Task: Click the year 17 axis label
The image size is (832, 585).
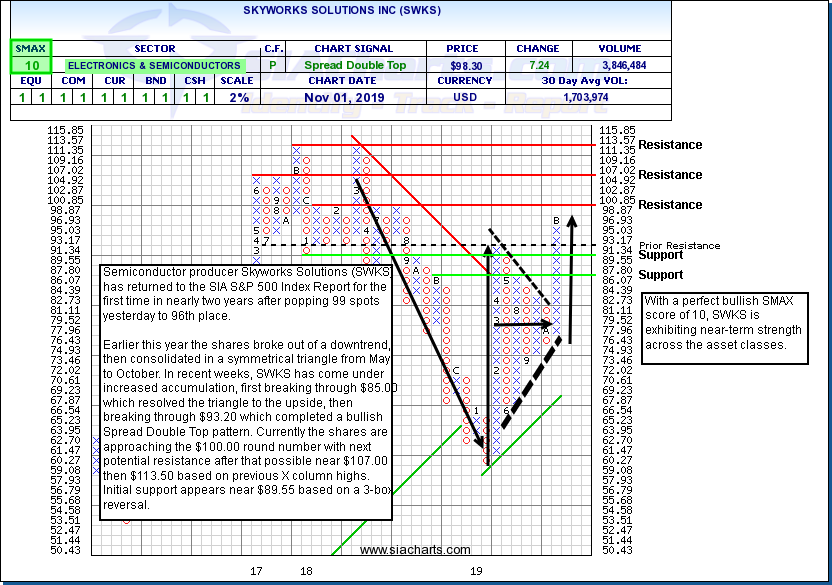Action: tap(256, 571)
